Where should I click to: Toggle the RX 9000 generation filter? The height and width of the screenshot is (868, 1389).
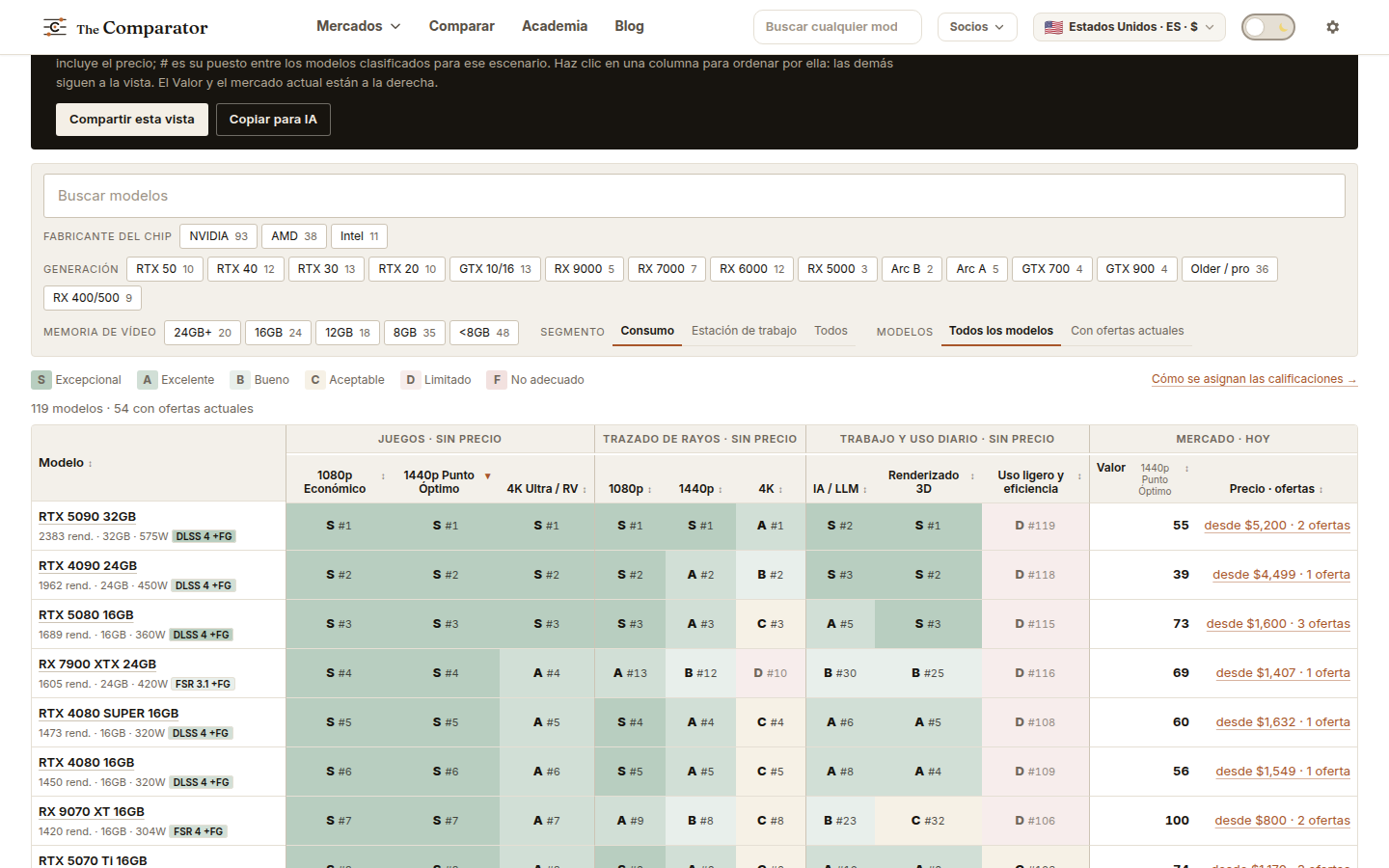[585, 269]
